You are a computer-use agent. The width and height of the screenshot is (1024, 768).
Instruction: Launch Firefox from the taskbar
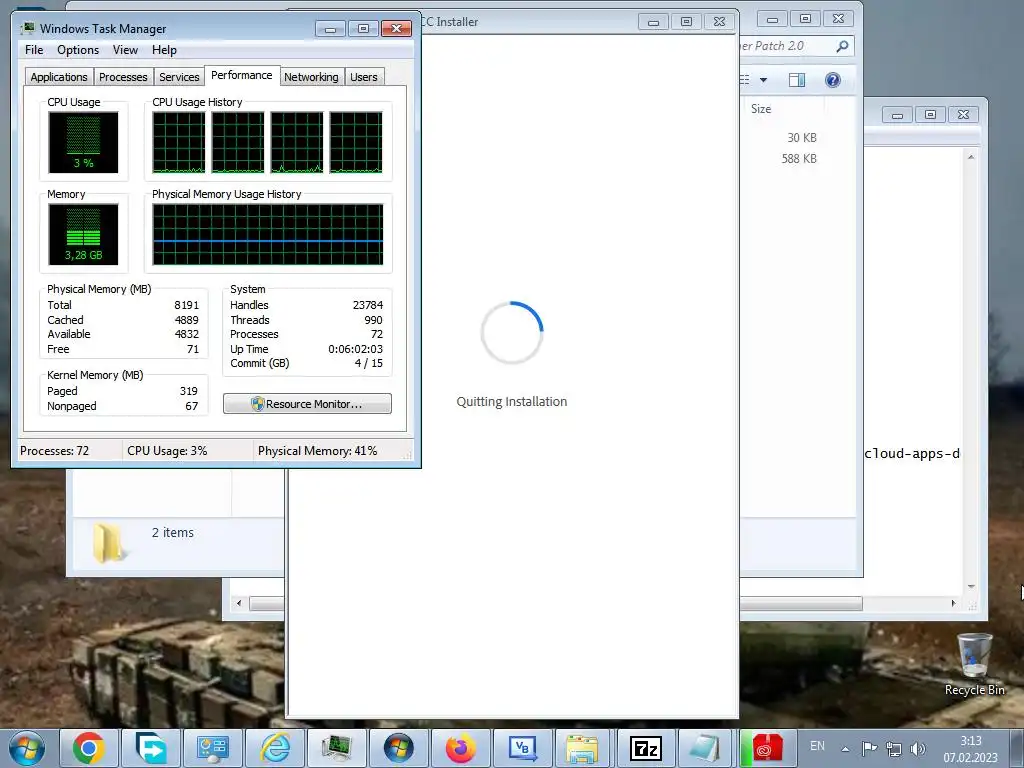[x=460, y=748]
